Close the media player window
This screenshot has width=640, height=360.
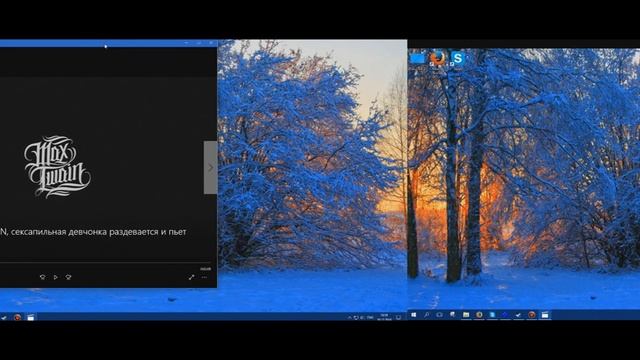click(211, 43)
